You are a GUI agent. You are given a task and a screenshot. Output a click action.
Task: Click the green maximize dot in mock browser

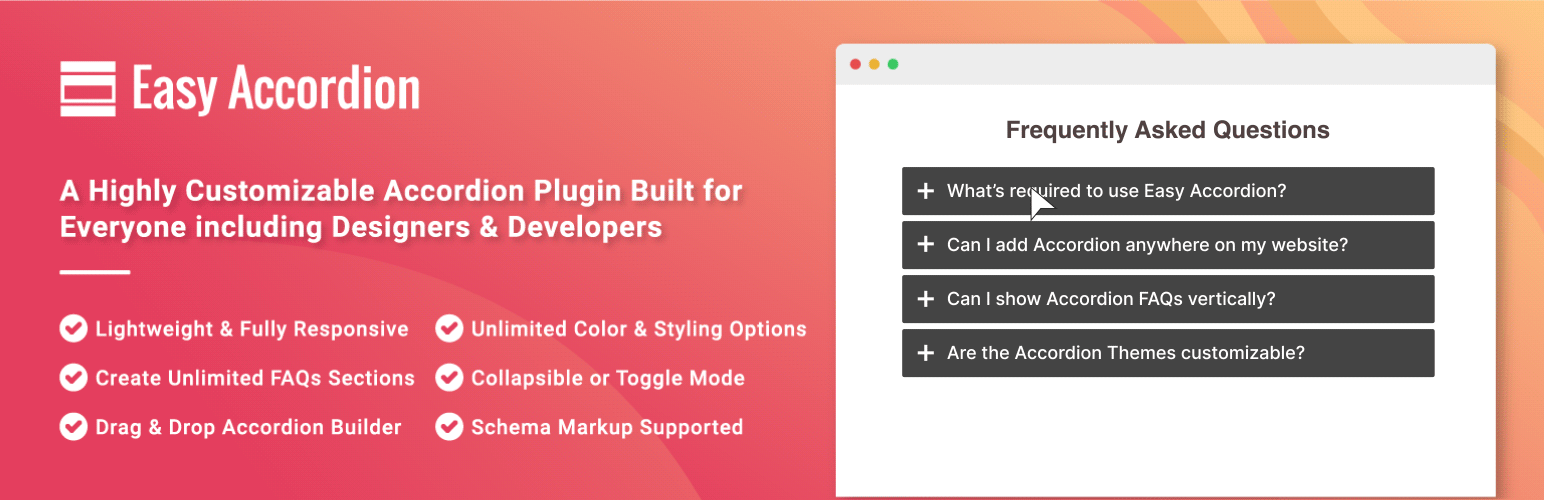(x=893, y=64)
